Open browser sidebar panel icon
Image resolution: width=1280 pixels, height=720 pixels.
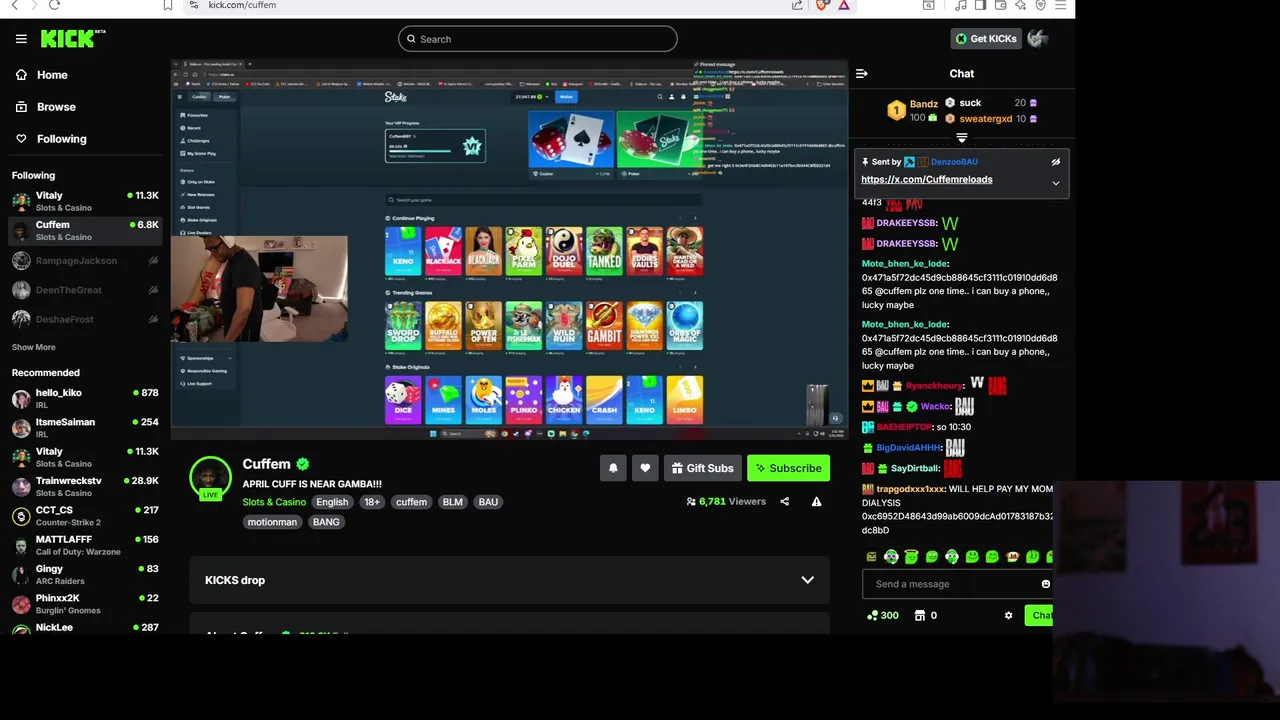pyautogui.click(x=980, y=5)
